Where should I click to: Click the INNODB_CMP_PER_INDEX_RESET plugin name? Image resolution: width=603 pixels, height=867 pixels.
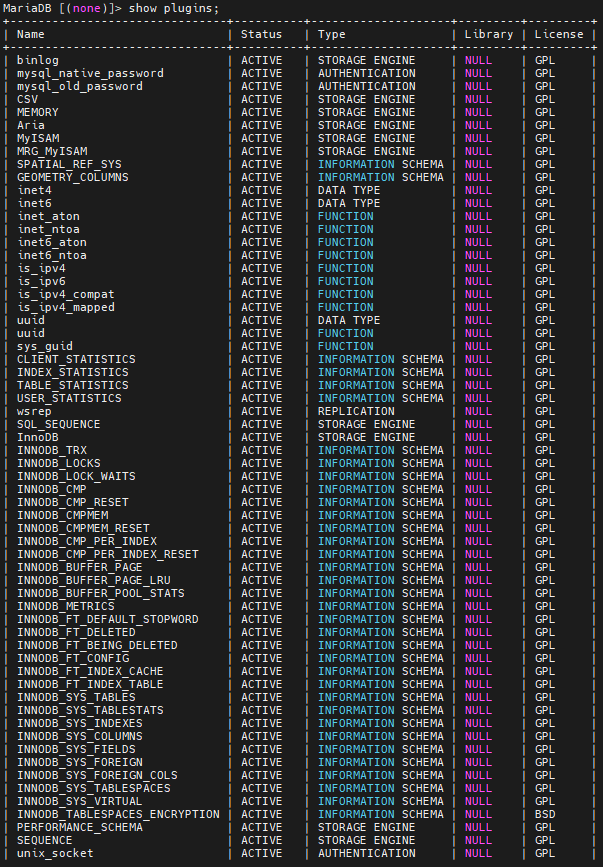(x=108, y=554)
